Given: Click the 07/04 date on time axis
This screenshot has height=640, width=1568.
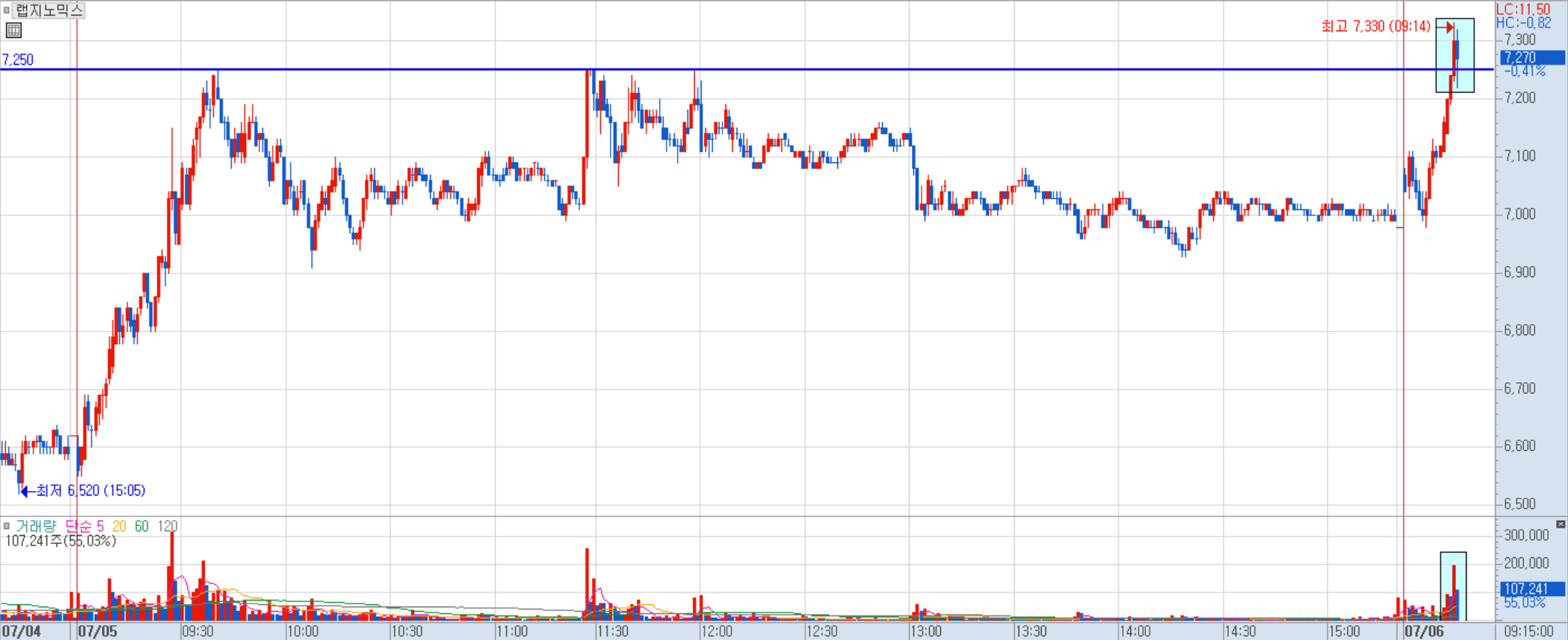Looking at the screenshot, I should coord(22,632).
